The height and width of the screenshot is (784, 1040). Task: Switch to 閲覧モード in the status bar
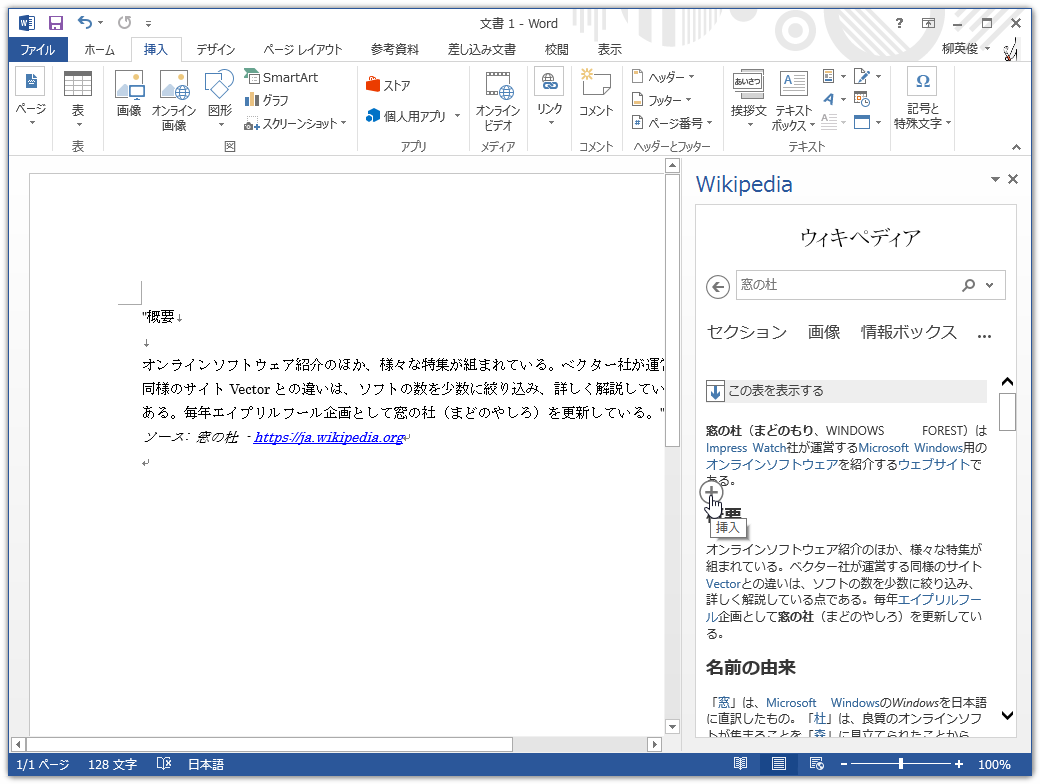click(x=739, y=764)
